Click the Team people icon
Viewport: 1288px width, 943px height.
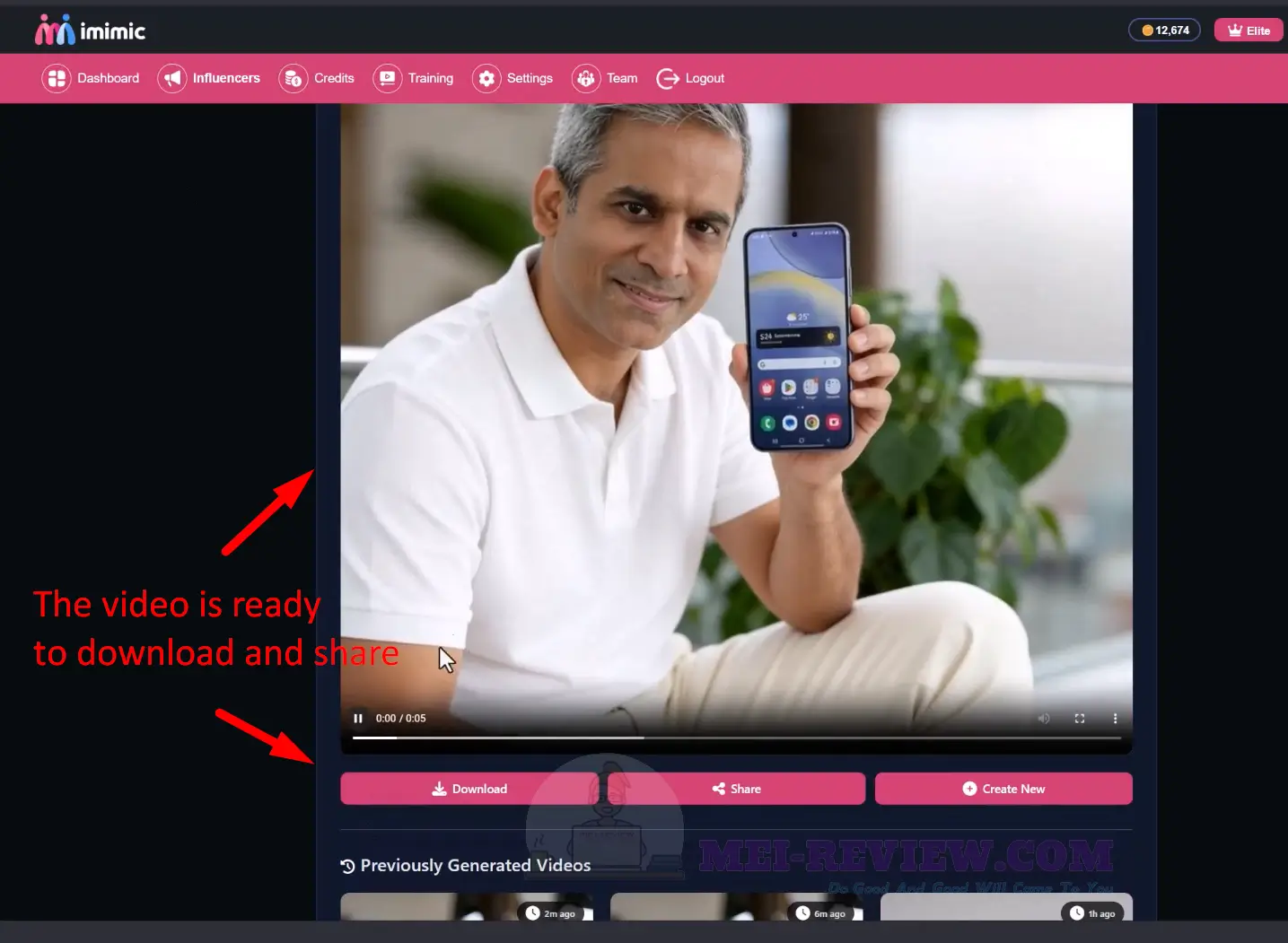[586, 78]
